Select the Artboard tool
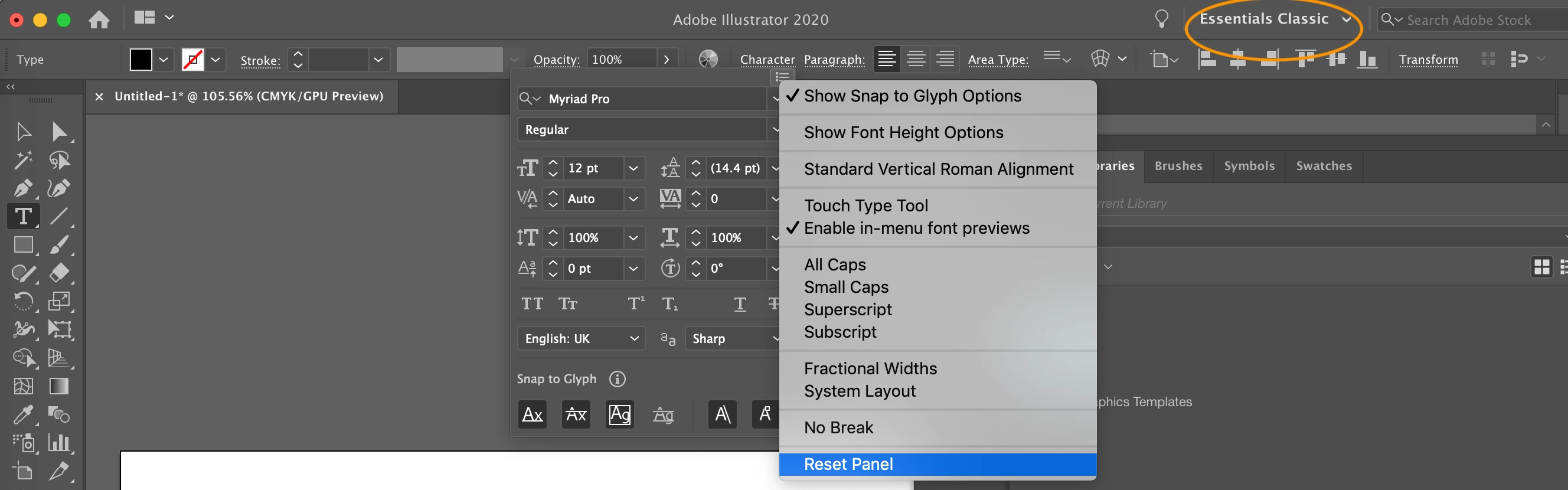1568x490 pixels. [x=23, y=471]
